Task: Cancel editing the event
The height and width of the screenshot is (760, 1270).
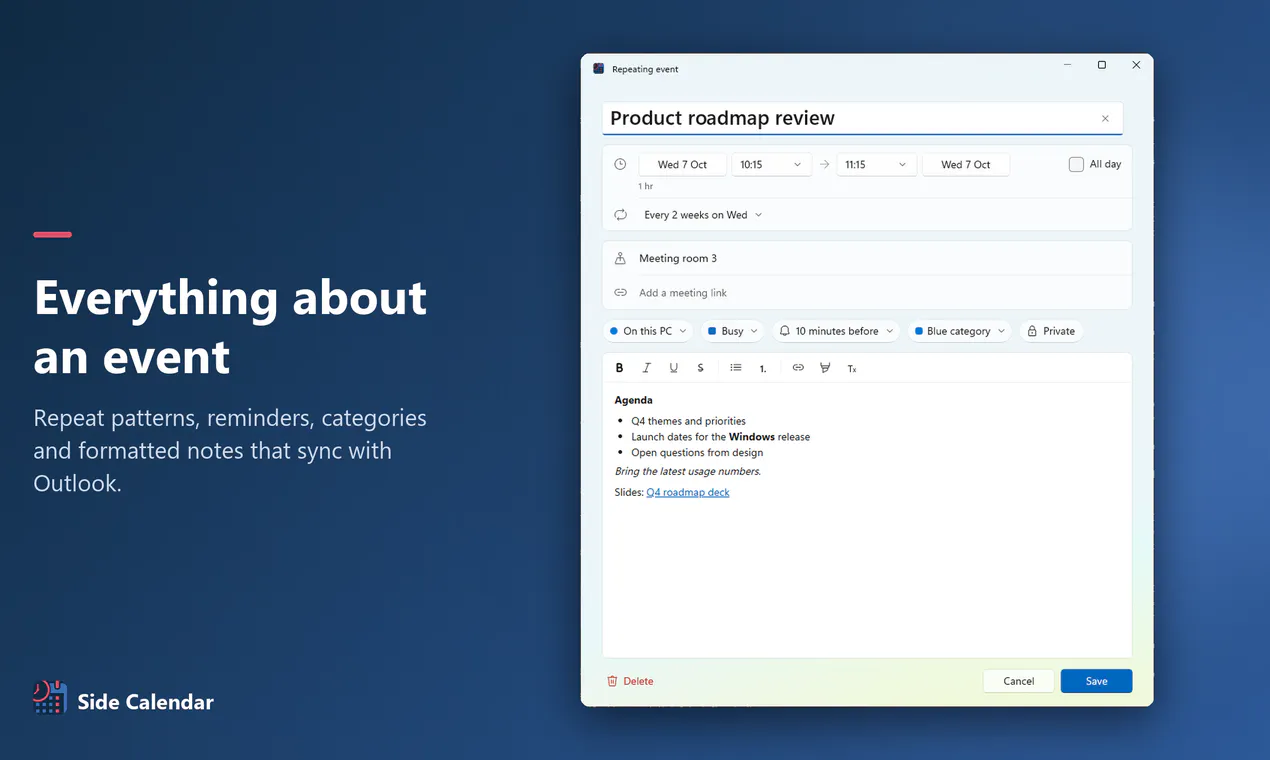Action: click(x=1018, y=681)
